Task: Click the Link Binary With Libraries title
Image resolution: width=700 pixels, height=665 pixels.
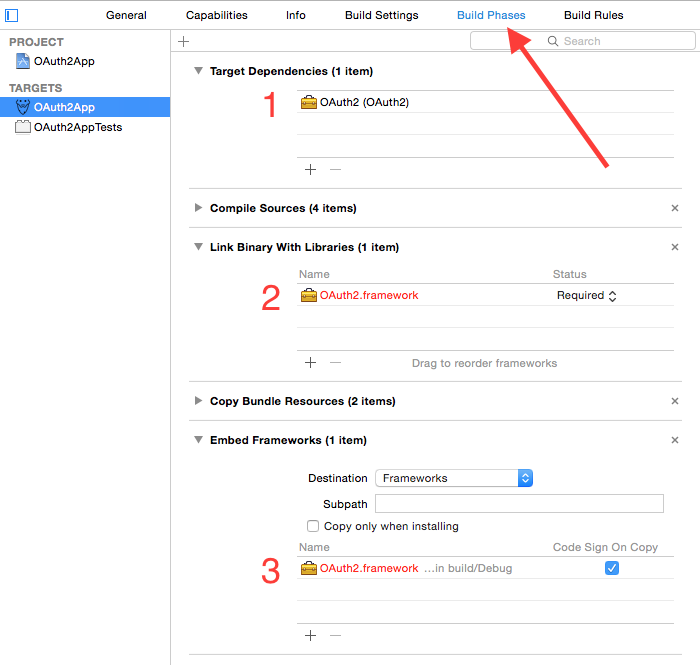Action: click(x=304, y=247)
